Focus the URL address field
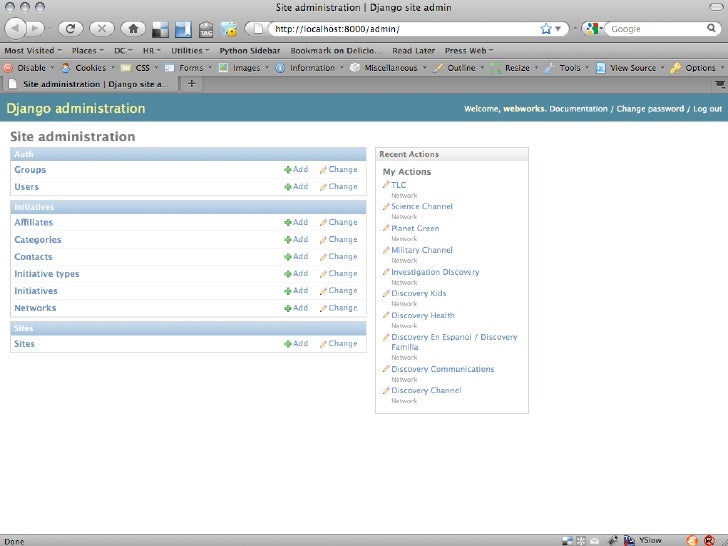728x546 pixels. 406,29
